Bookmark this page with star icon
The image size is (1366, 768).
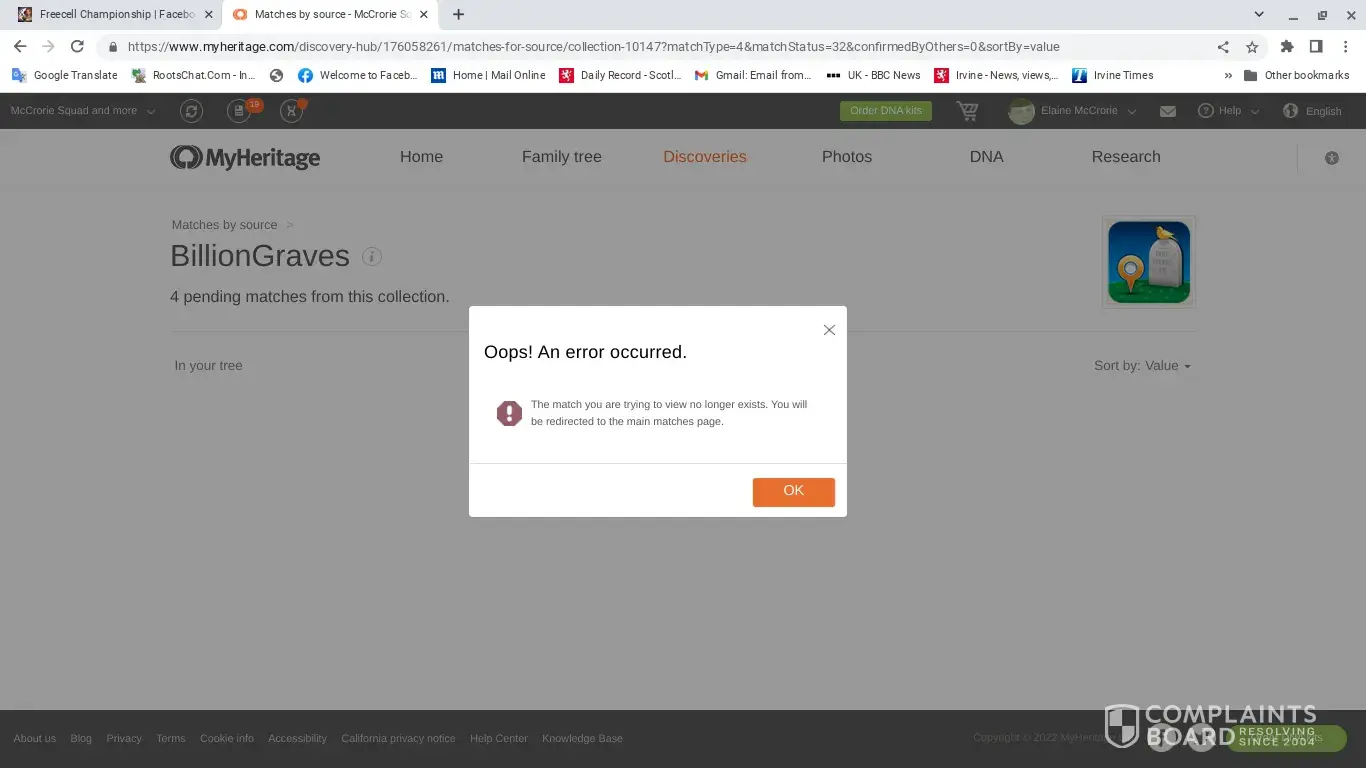tap(1252, 47)
